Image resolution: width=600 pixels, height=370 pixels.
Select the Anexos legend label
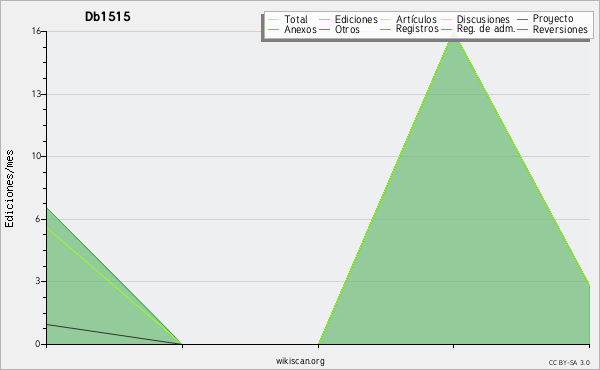(x=300, y=29)
